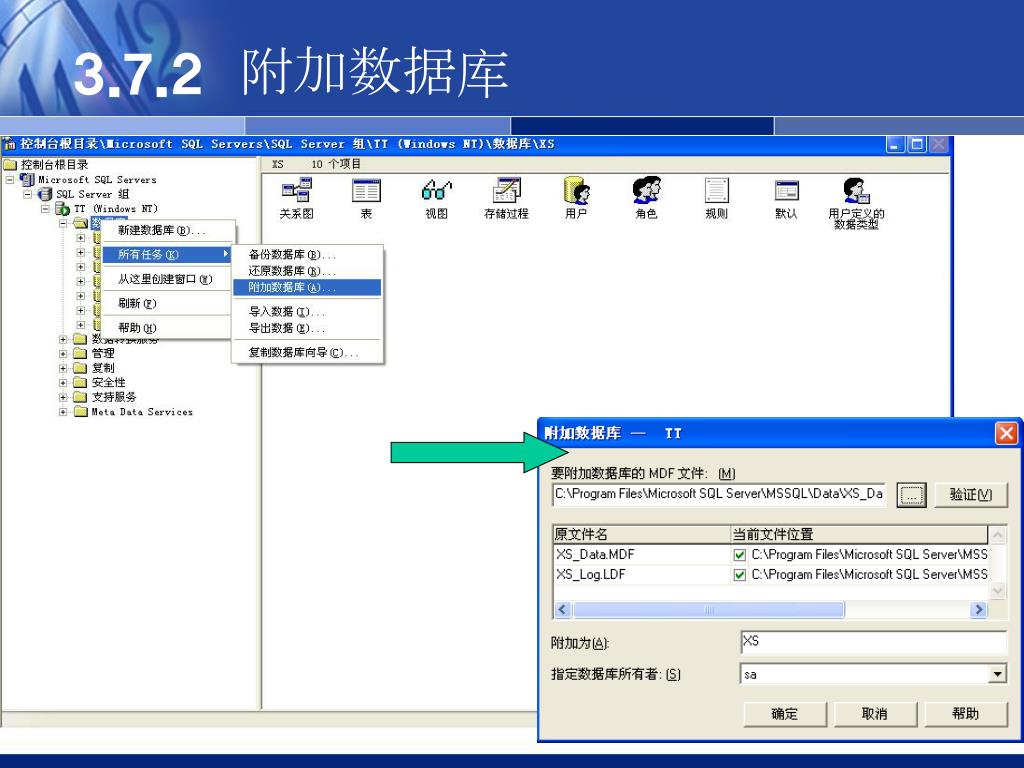The width and height of the screenshot is (1024, 768).
Task: Select 导出数据(E)... submenu item
Action: 307,328
